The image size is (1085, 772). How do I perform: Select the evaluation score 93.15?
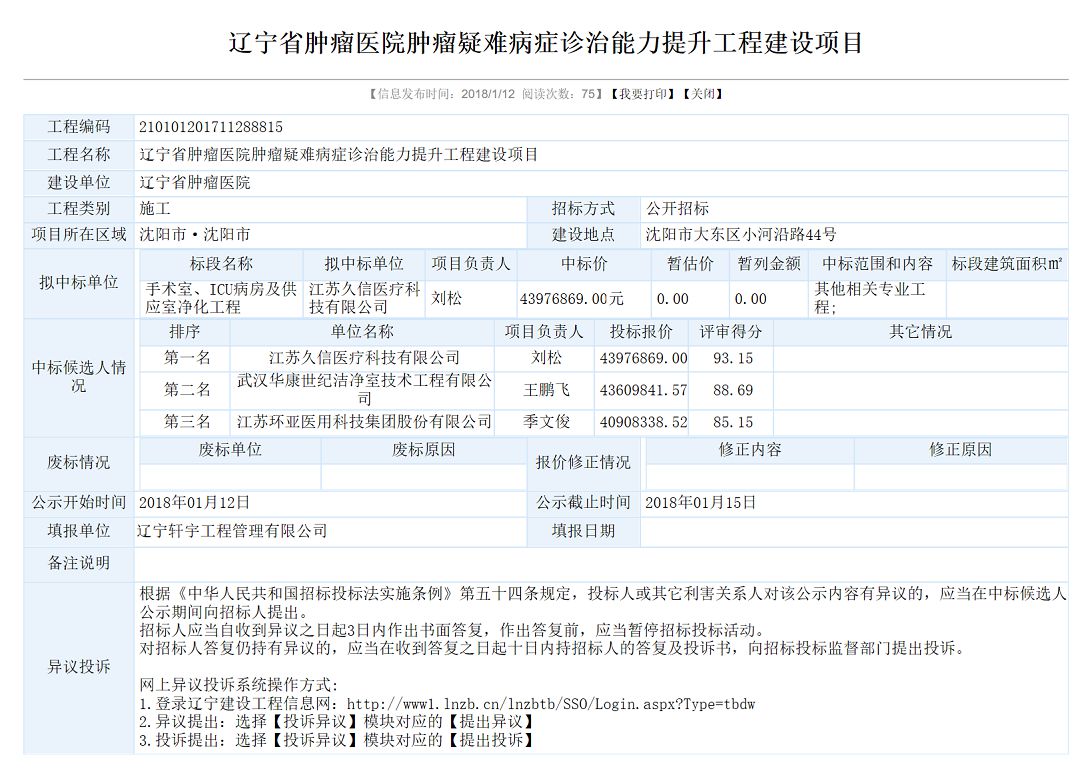732,358
